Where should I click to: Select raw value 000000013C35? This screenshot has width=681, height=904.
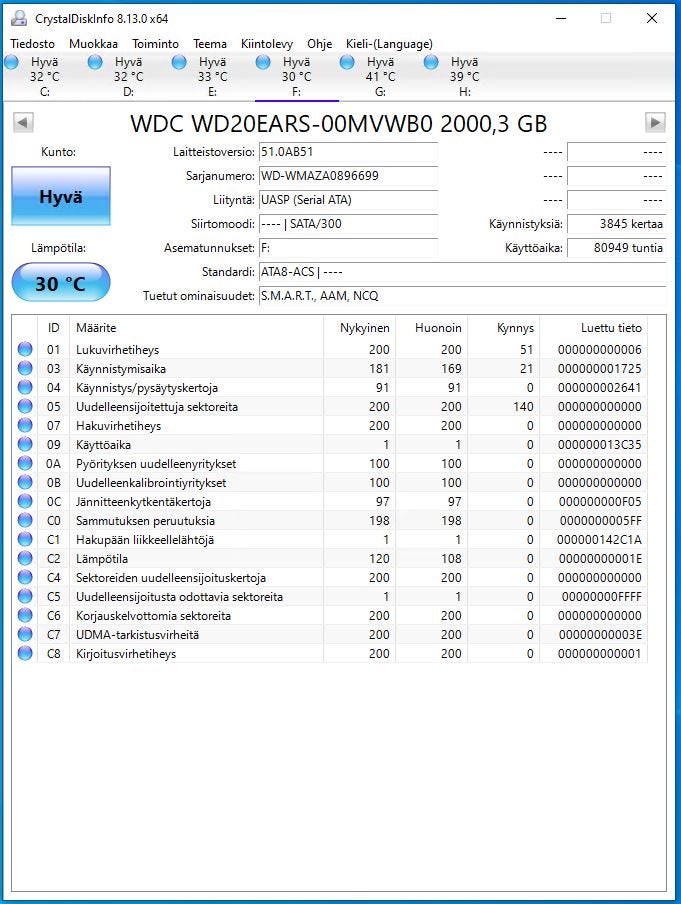(600, 445)
